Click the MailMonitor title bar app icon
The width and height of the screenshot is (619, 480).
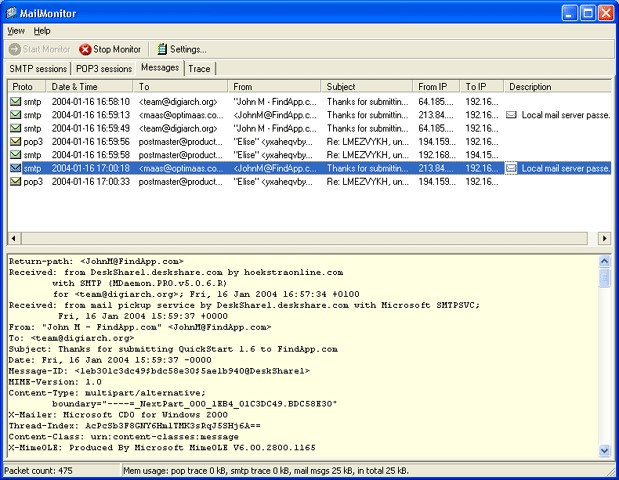(11, 13)
